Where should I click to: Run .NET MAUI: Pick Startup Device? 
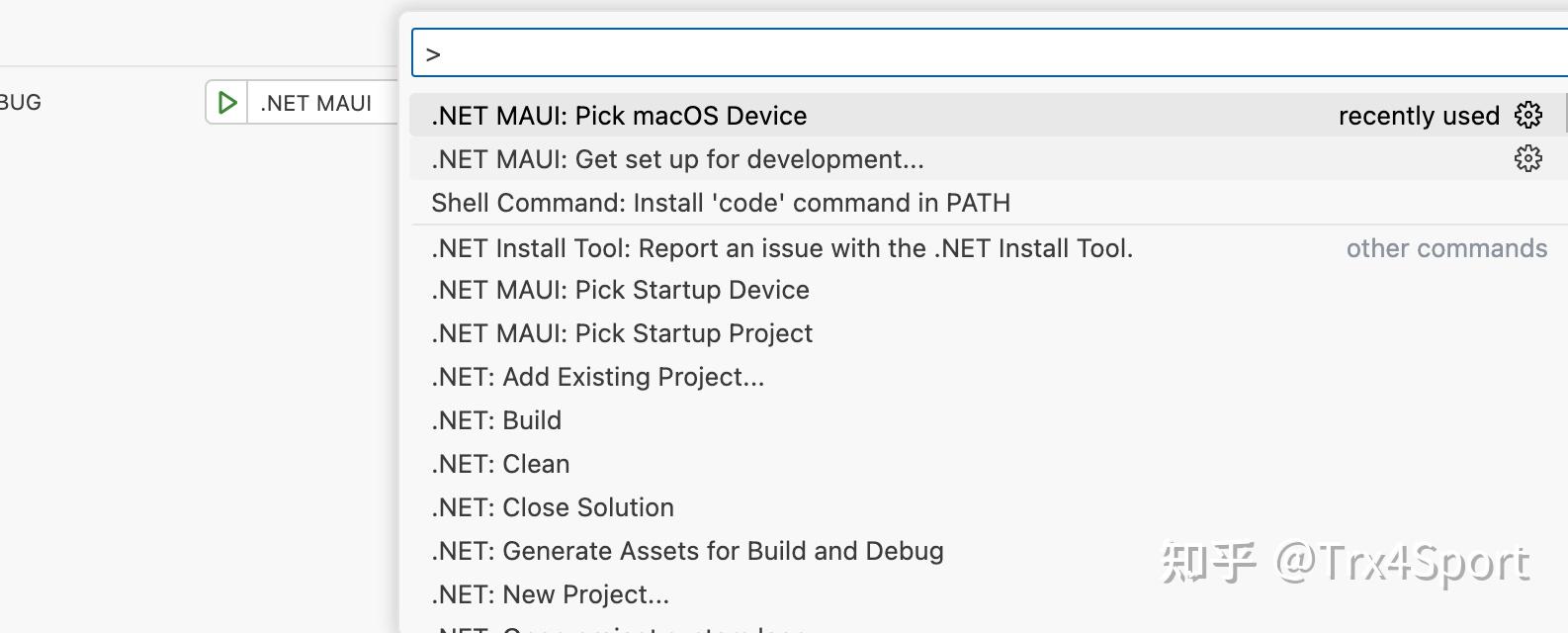tap(619, 290)
